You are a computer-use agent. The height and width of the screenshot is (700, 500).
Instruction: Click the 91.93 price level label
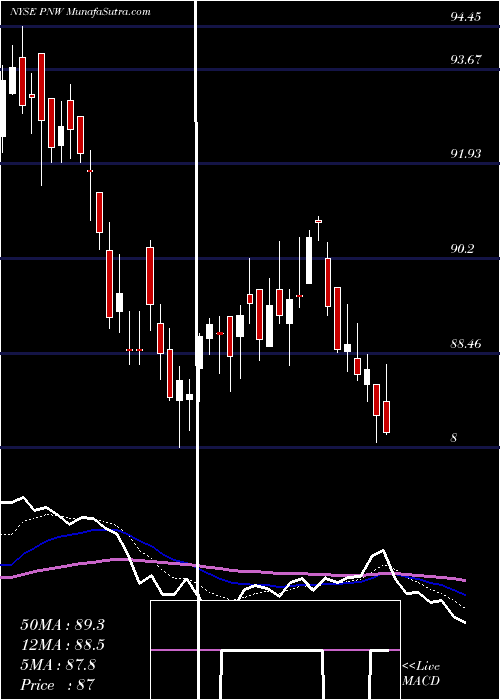point(466,154)
